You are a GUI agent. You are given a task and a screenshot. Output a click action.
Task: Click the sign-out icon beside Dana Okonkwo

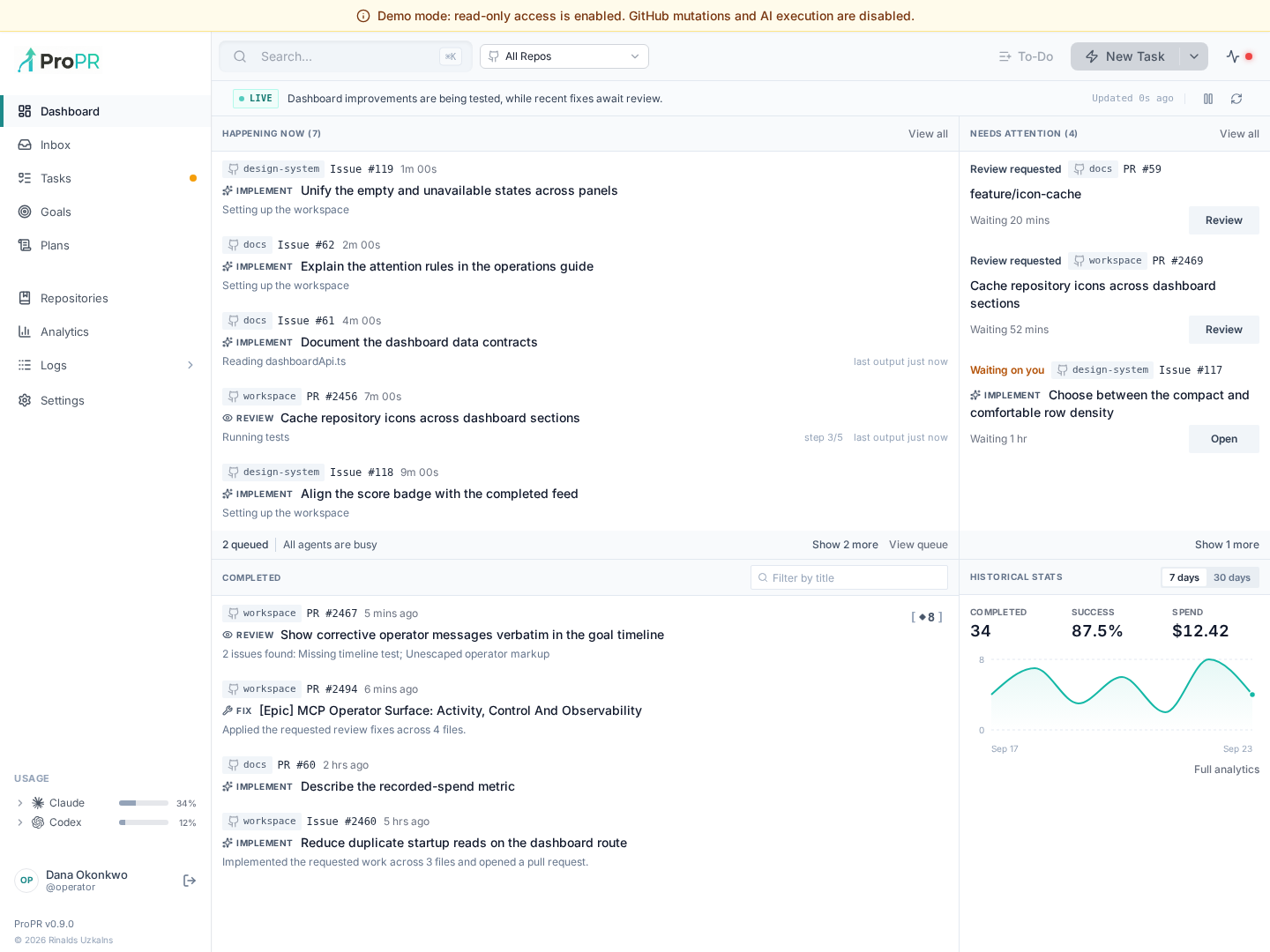pos(190,881)
